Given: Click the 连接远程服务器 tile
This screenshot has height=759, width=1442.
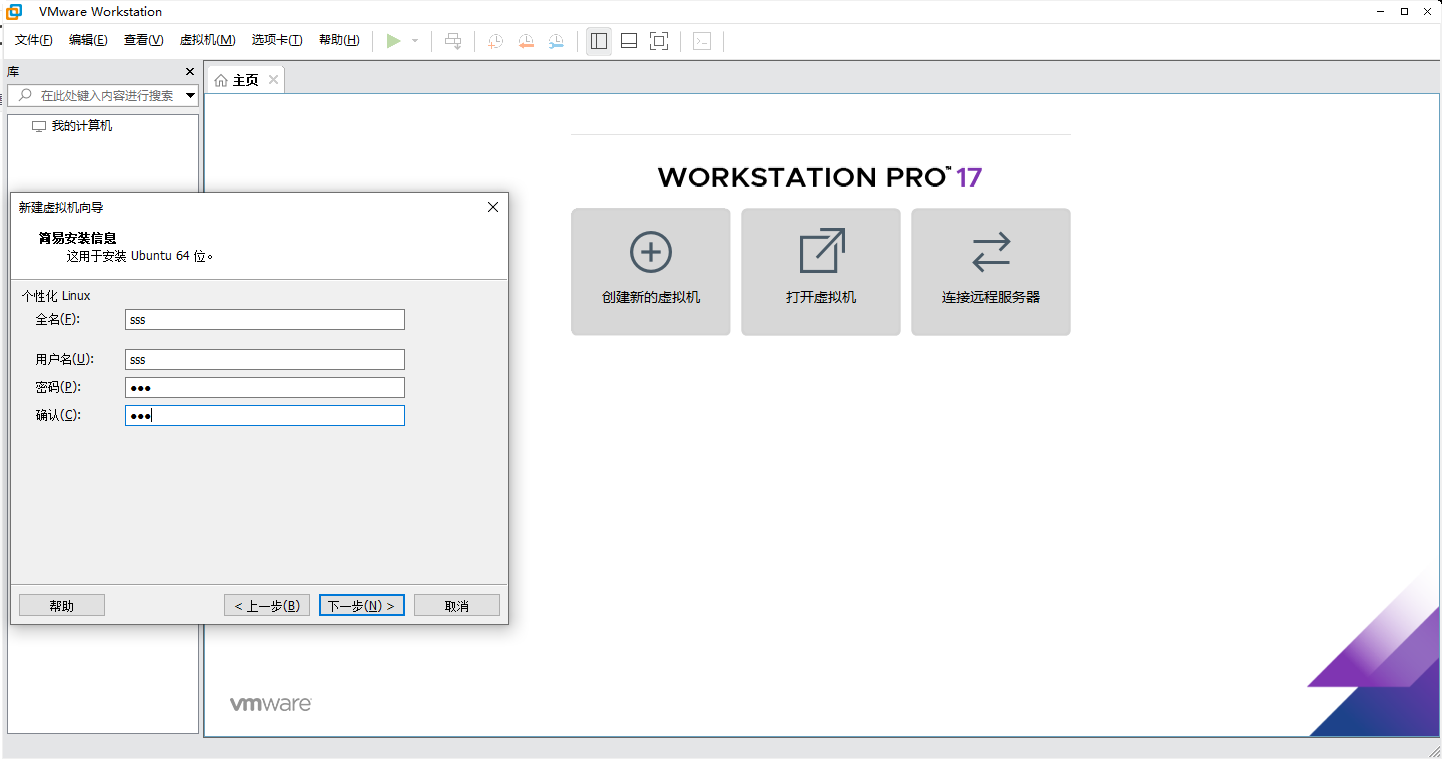Looking at the screenshot, I should (x=991, y=272).
